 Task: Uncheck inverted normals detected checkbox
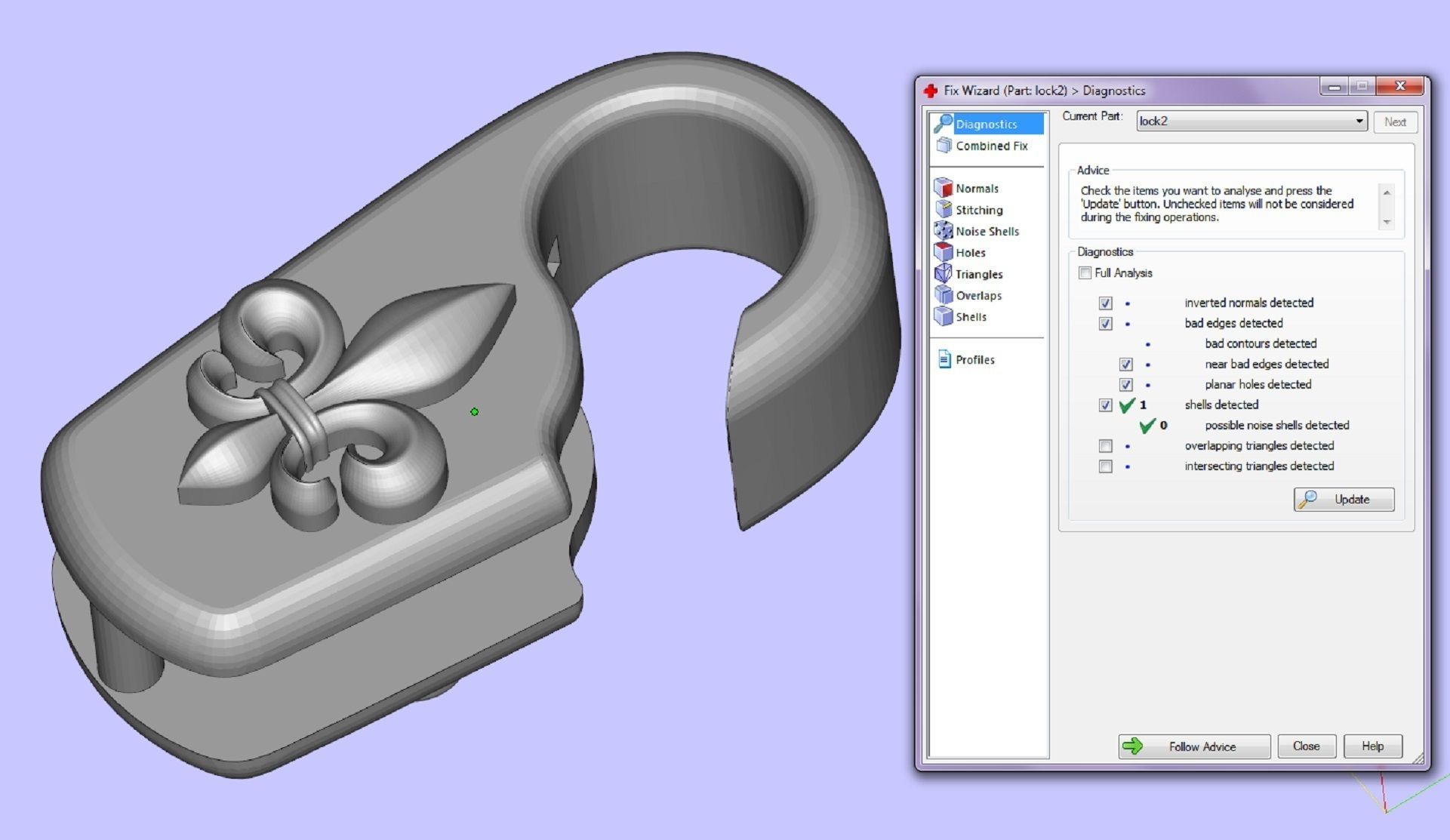(1105, 303)
